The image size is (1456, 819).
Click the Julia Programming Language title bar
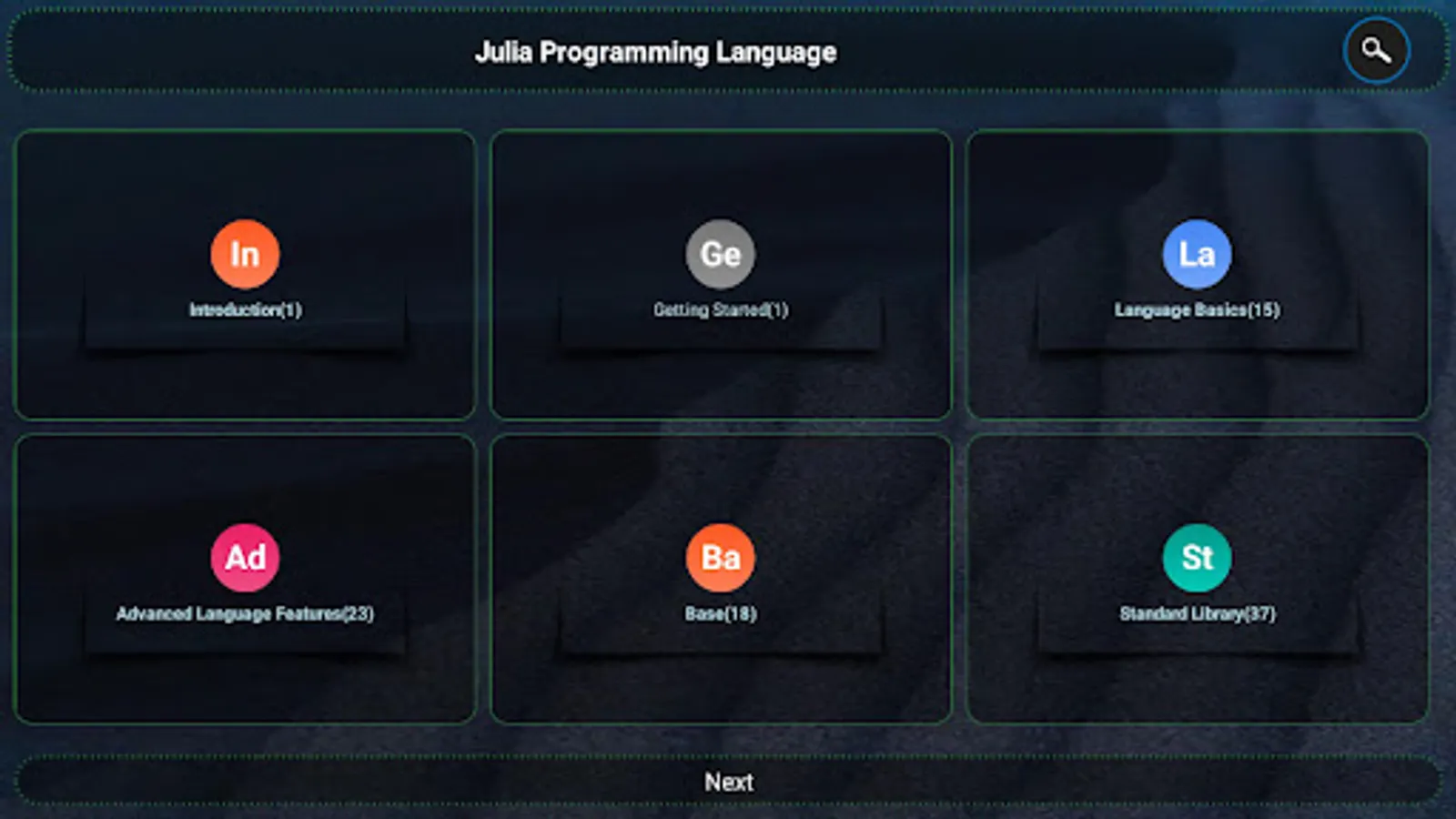click(653, 52)
